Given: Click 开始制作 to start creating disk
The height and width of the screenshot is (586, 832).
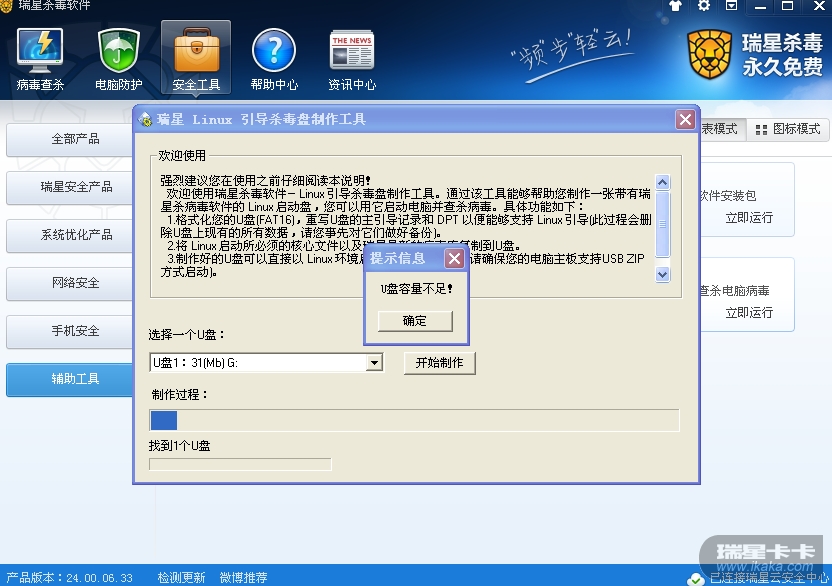Looking at the screenshot, I should click(439, 363).
